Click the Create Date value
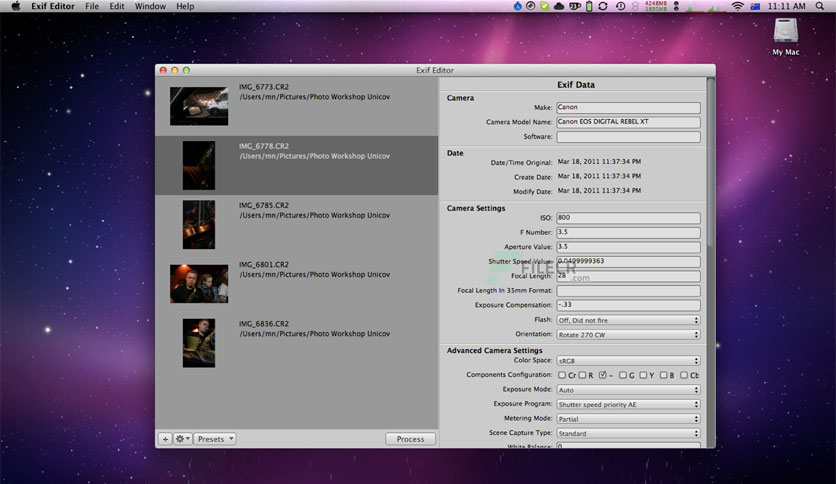 pos(599,176)
